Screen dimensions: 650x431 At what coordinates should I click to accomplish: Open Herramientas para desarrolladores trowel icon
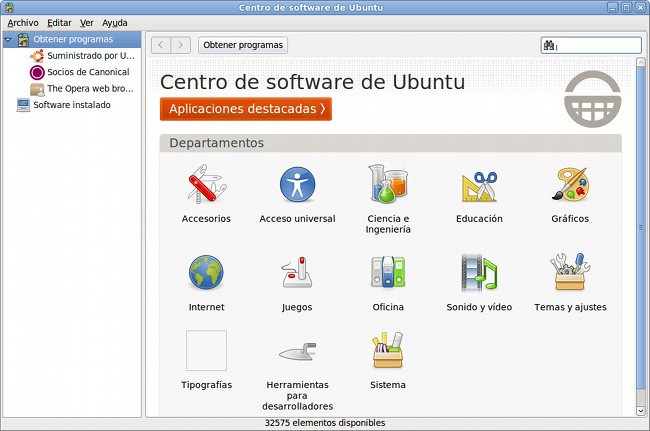[x=297, y=351]
